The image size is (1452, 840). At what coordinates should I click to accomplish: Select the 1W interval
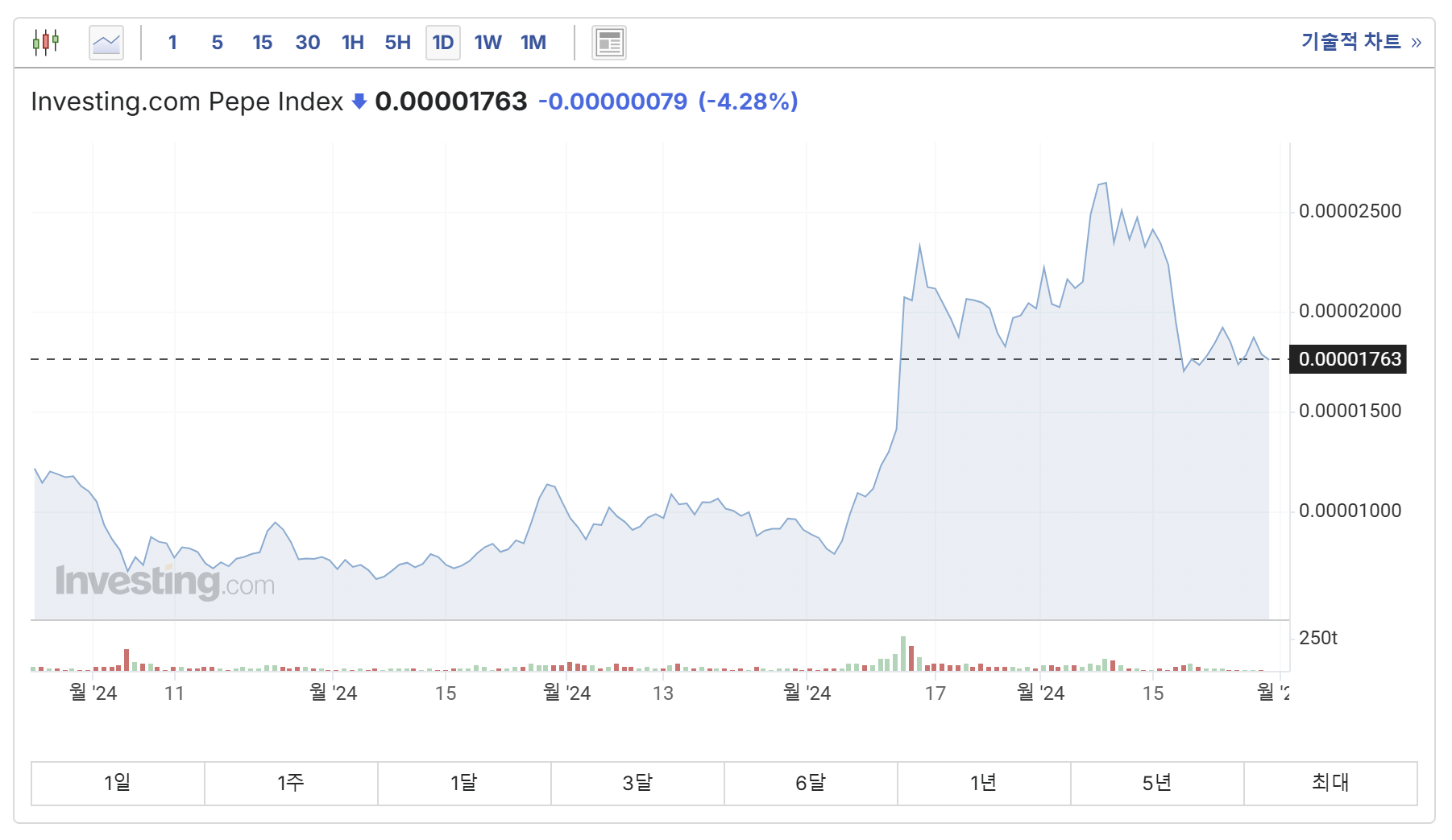[488, 43]
